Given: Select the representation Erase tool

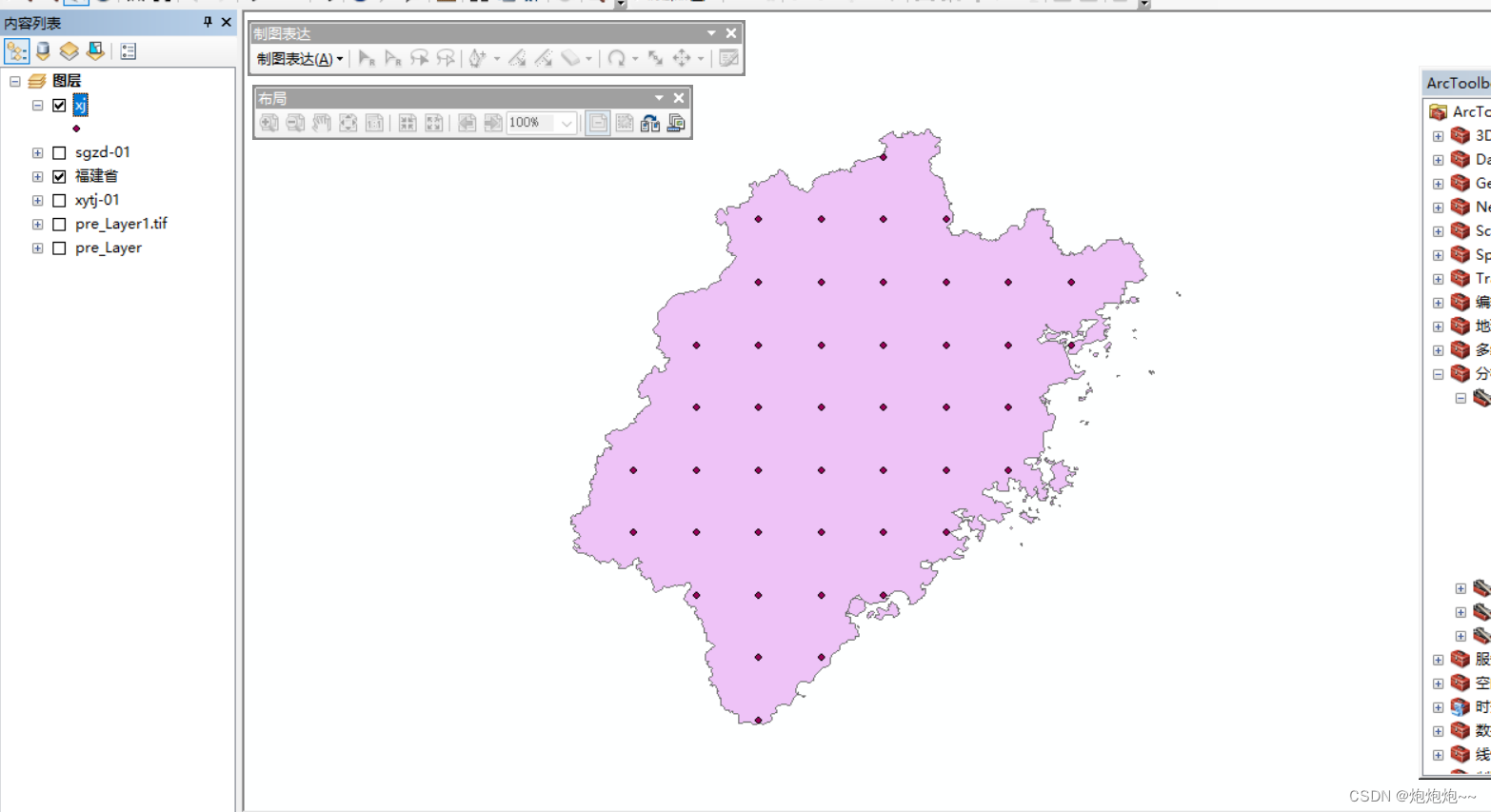Looking at the screenshot, I should (569, 59).
